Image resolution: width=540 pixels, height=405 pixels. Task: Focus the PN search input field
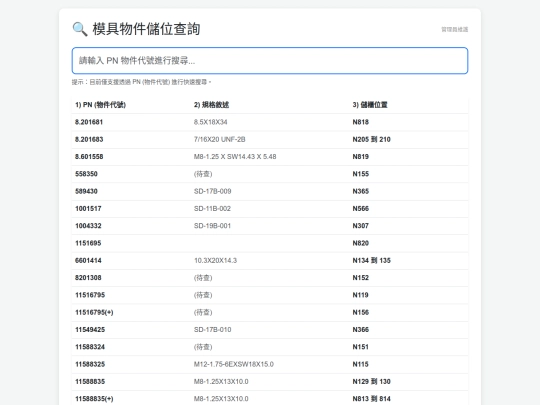pos(270,61)
